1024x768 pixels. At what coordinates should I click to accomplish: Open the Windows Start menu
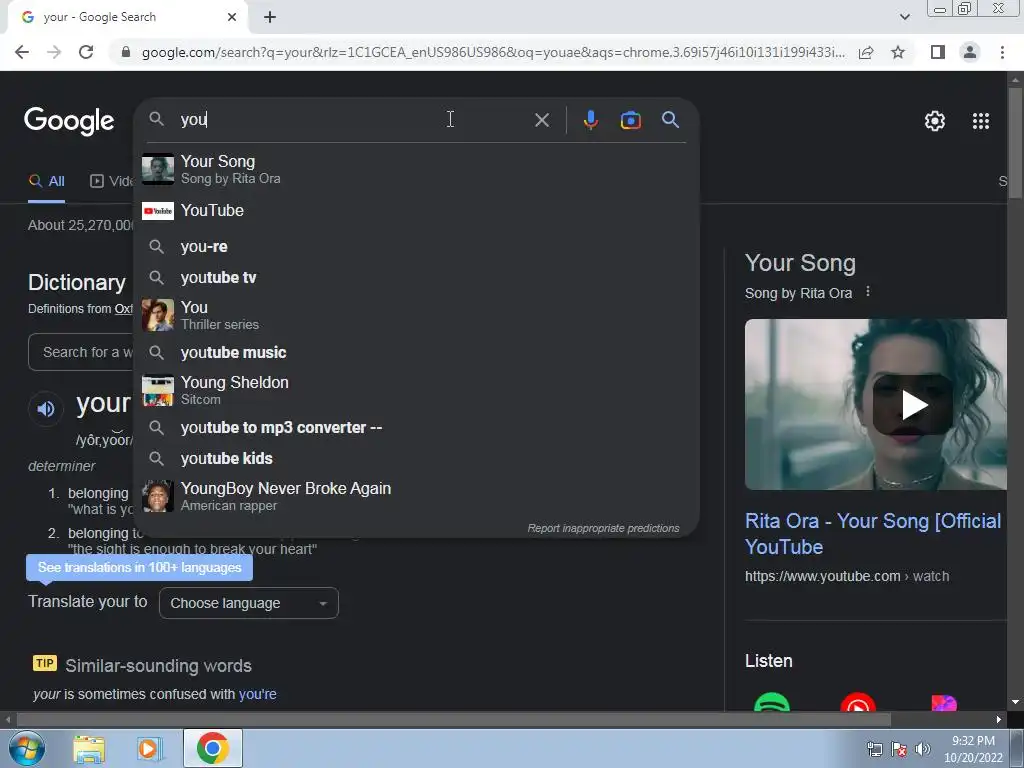coord(27,748)
